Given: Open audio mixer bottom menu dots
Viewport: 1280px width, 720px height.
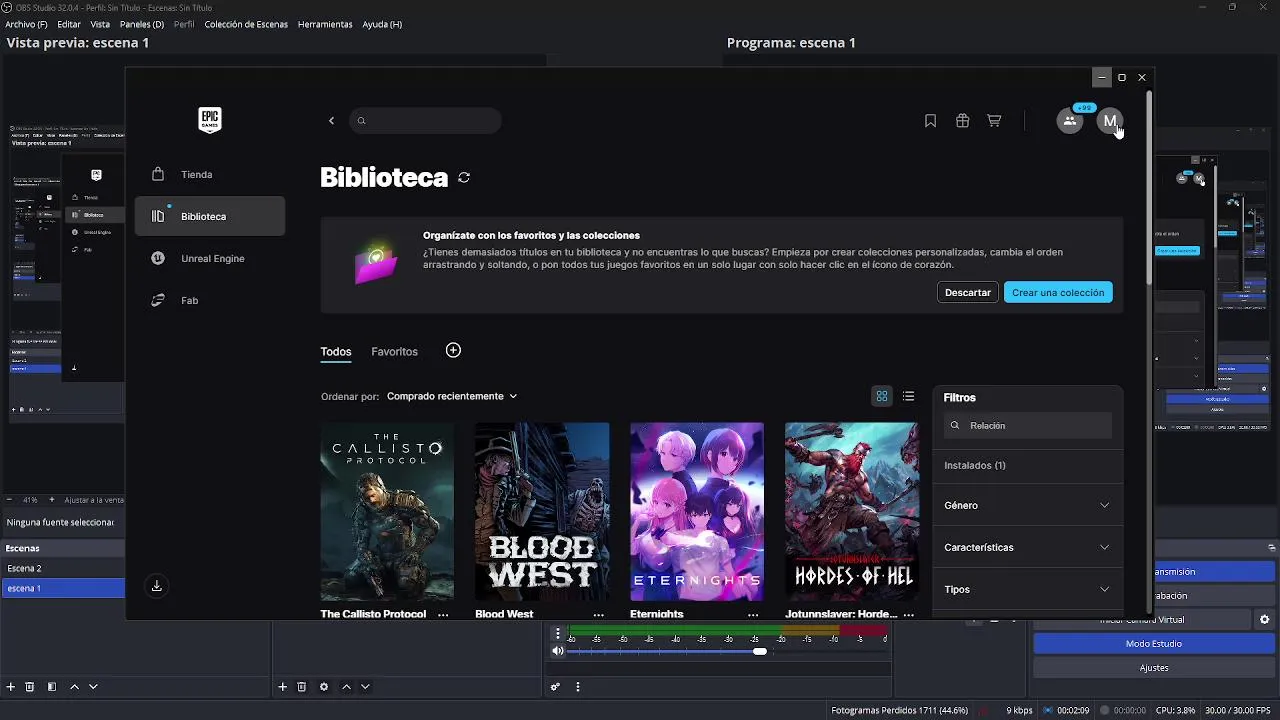Looking at the screenshot, I should [x=577, y=687].
